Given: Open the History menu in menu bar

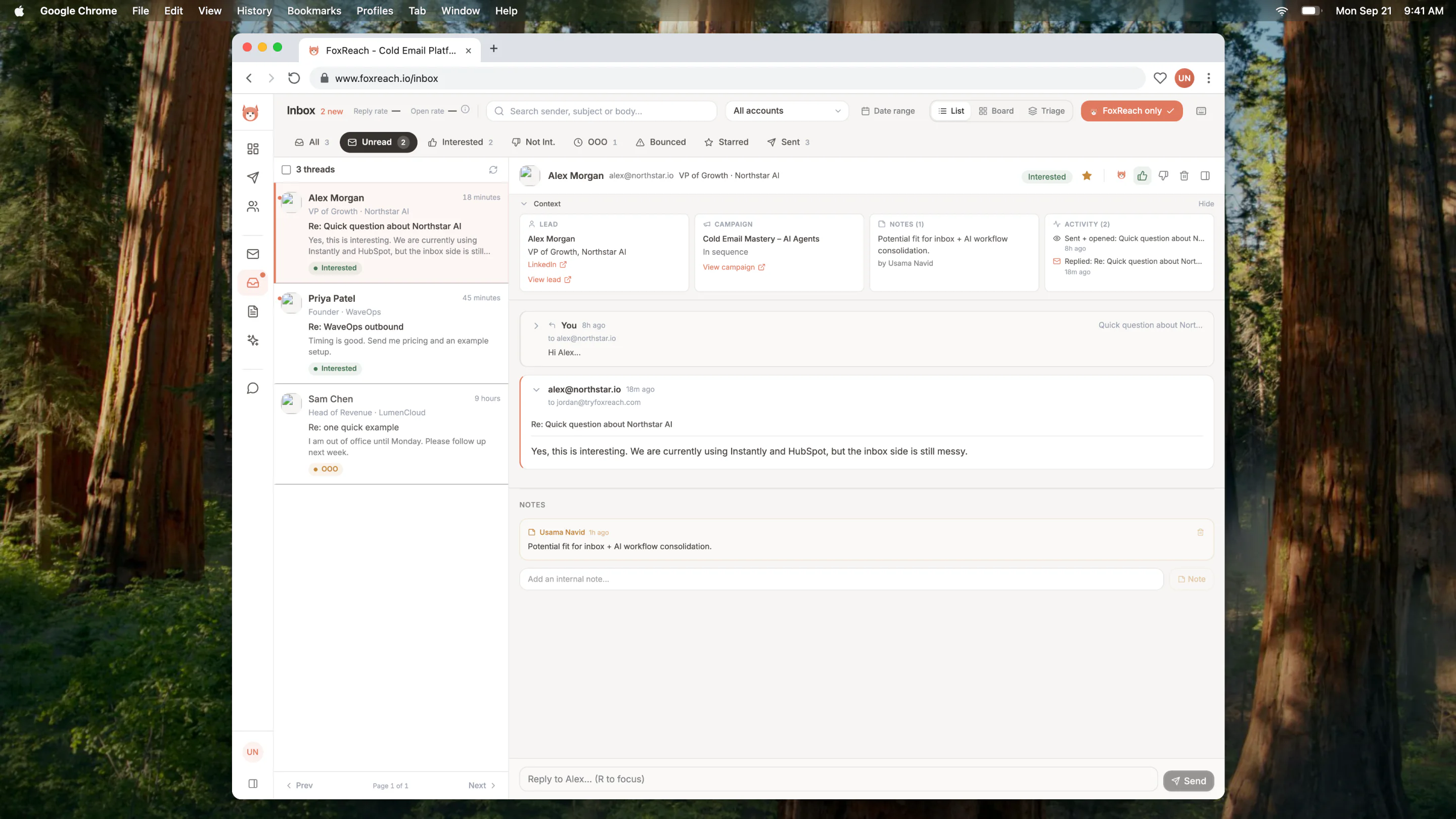Looking at the screenshot, I should pyautogui.click(x=254, y=11).
